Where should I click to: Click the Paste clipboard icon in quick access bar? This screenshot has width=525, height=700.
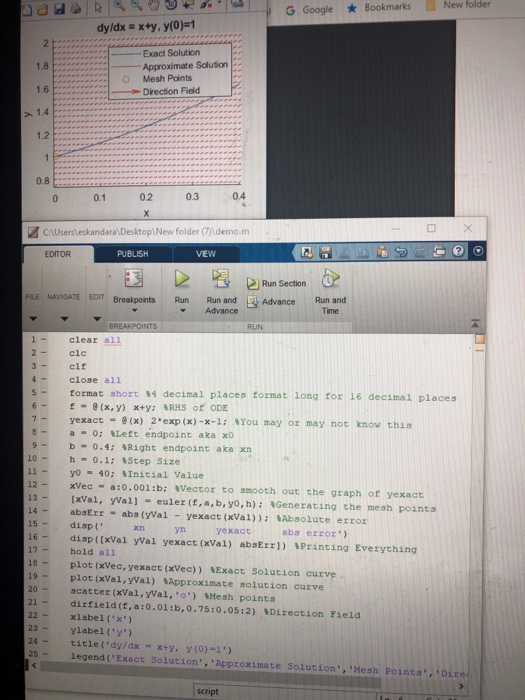[x=382, y=252]
